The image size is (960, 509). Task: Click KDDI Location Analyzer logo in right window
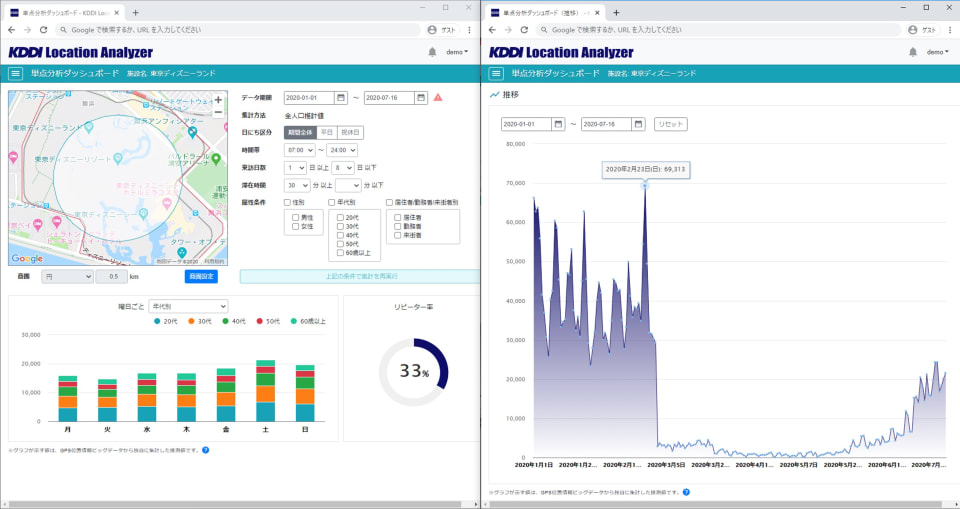tap(561, 53)
